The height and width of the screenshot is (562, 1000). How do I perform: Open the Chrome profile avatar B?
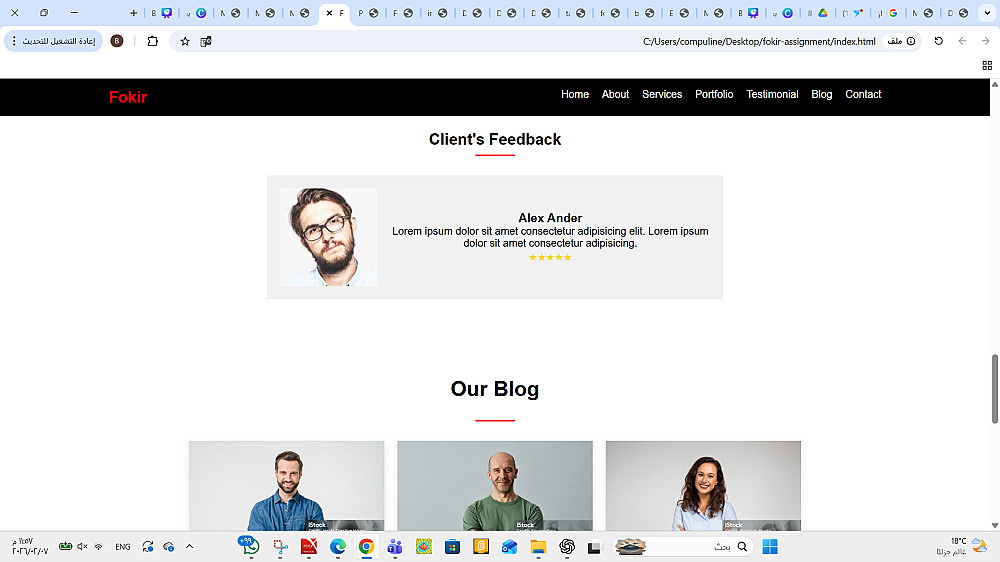coord(117,41)
